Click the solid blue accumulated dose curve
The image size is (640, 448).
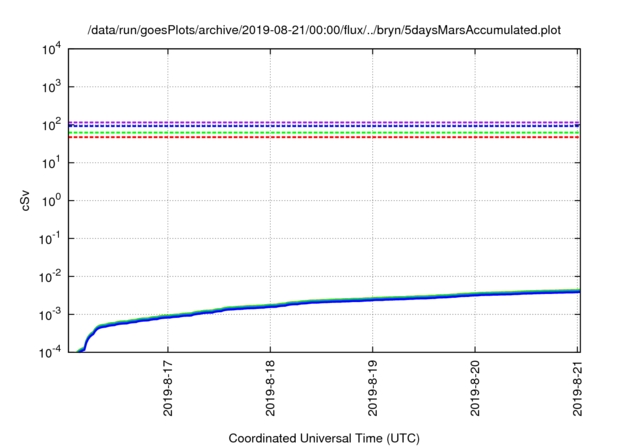pos(327,301)
